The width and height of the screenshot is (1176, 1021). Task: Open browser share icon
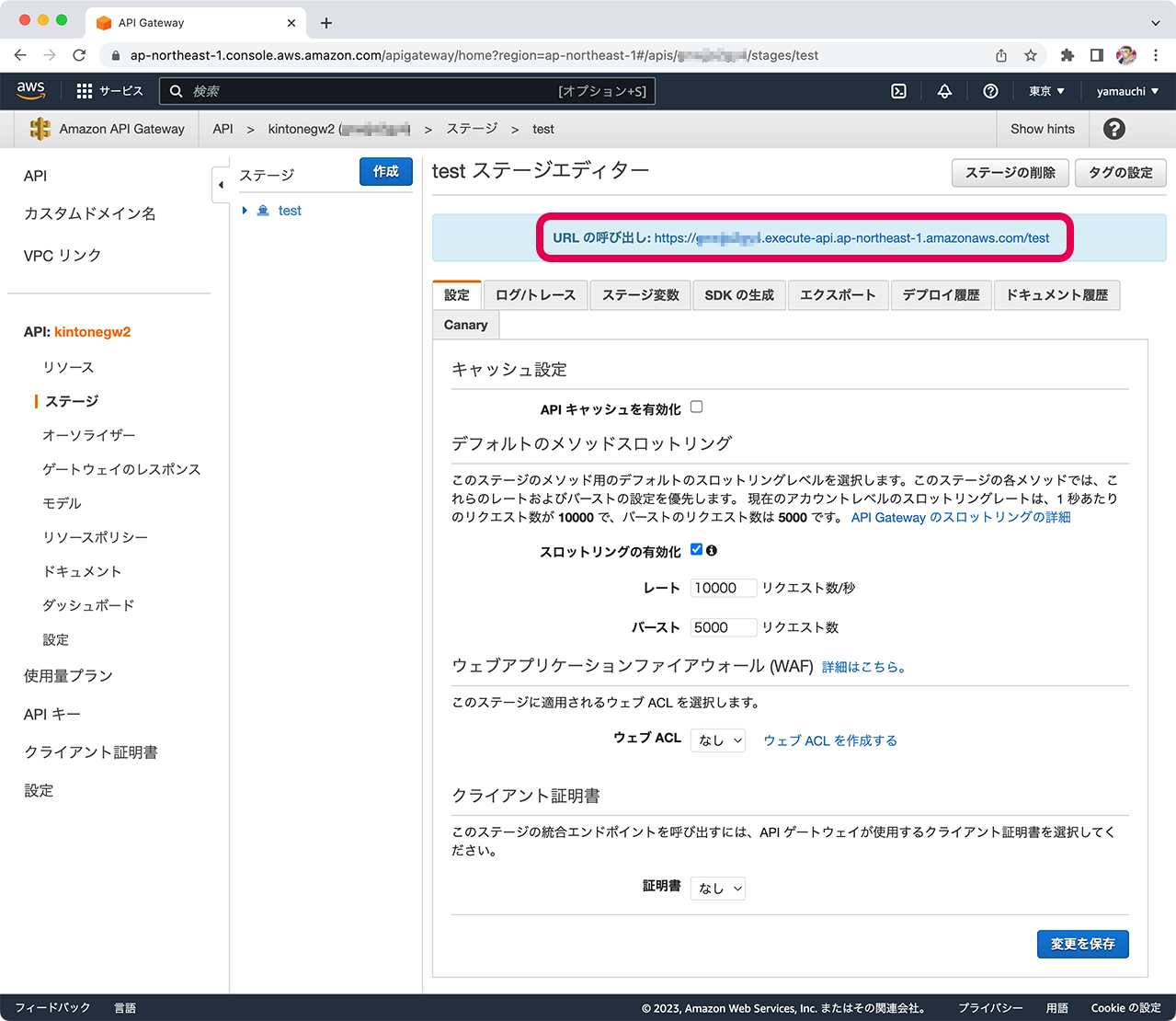click(x=1001, y=55)
